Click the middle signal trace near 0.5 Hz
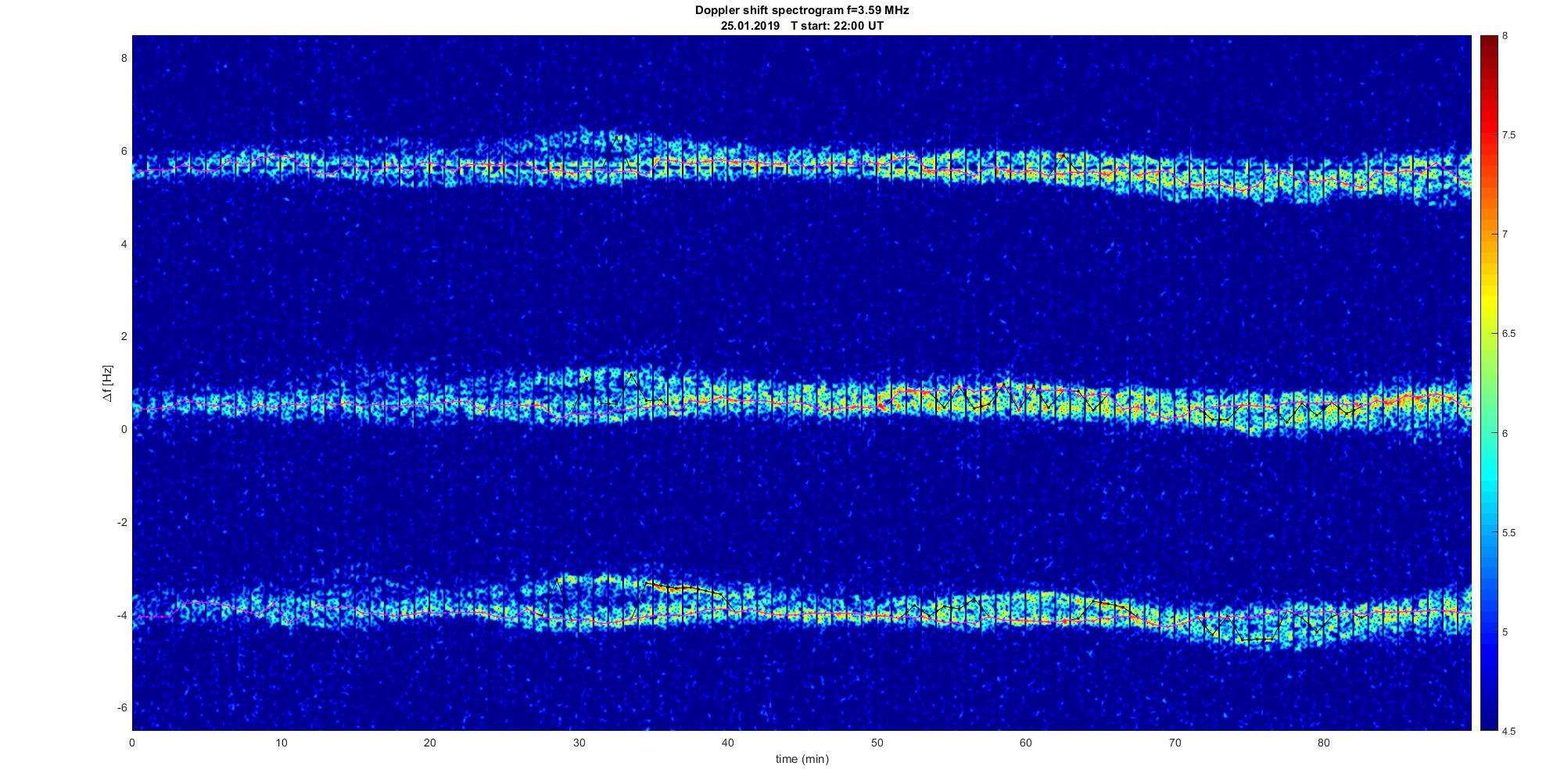The image size is (1564, 784). [x=802, y=403]
